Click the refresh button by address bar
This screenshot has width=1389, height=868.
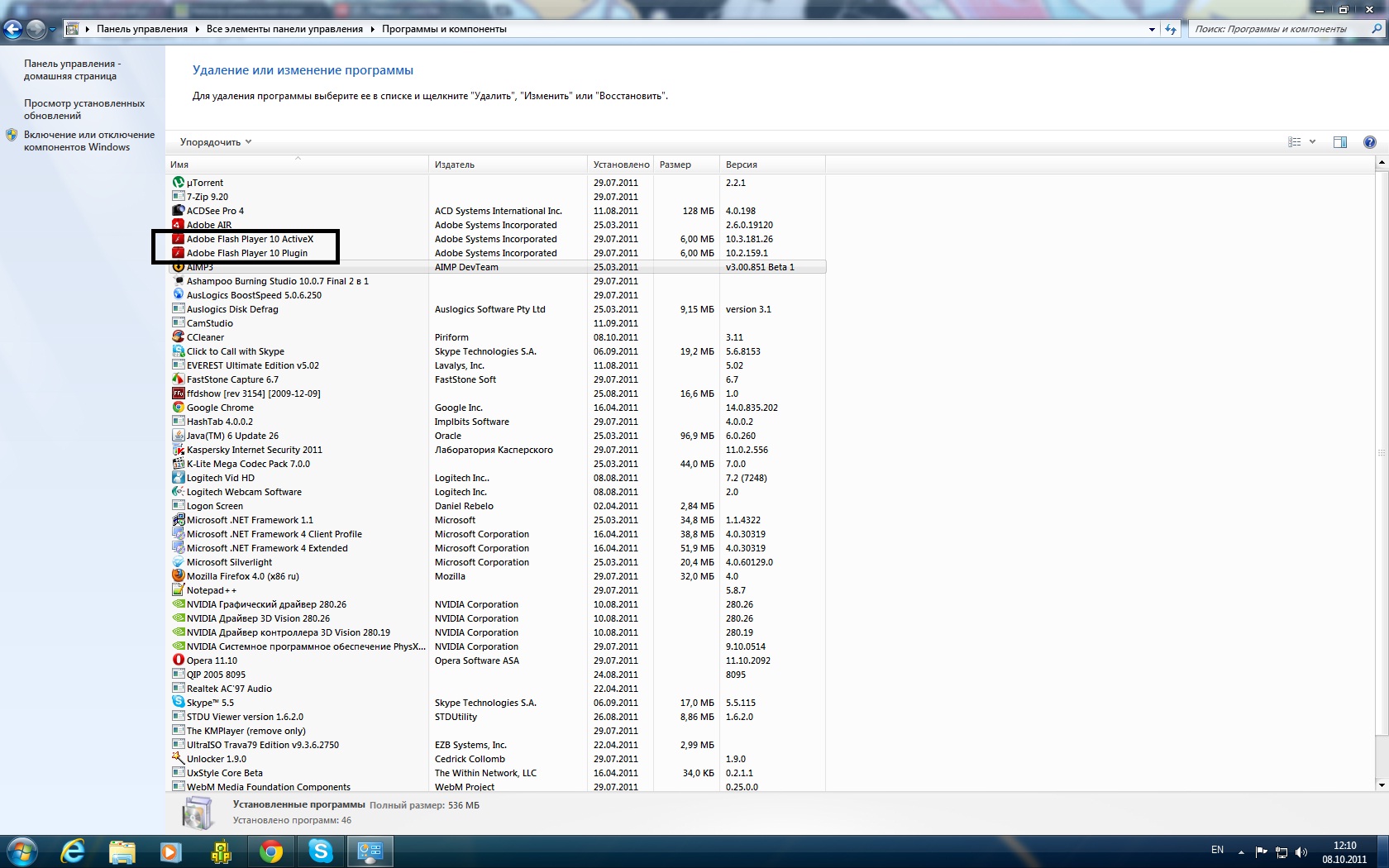coord(1171,29)
